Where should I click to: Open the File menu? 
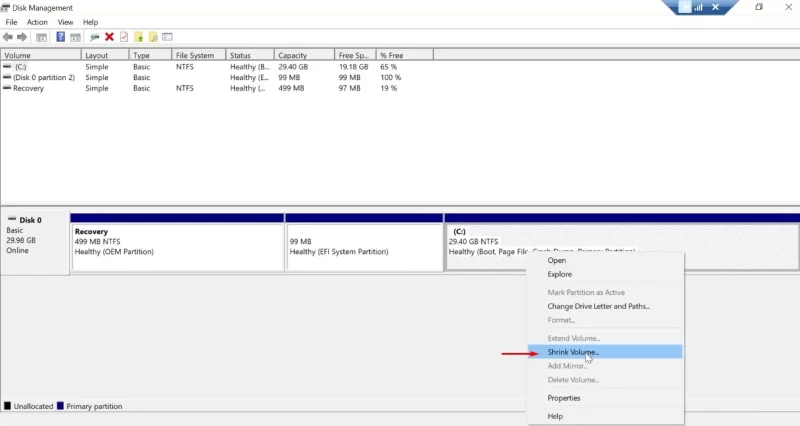tap(11, 22)
